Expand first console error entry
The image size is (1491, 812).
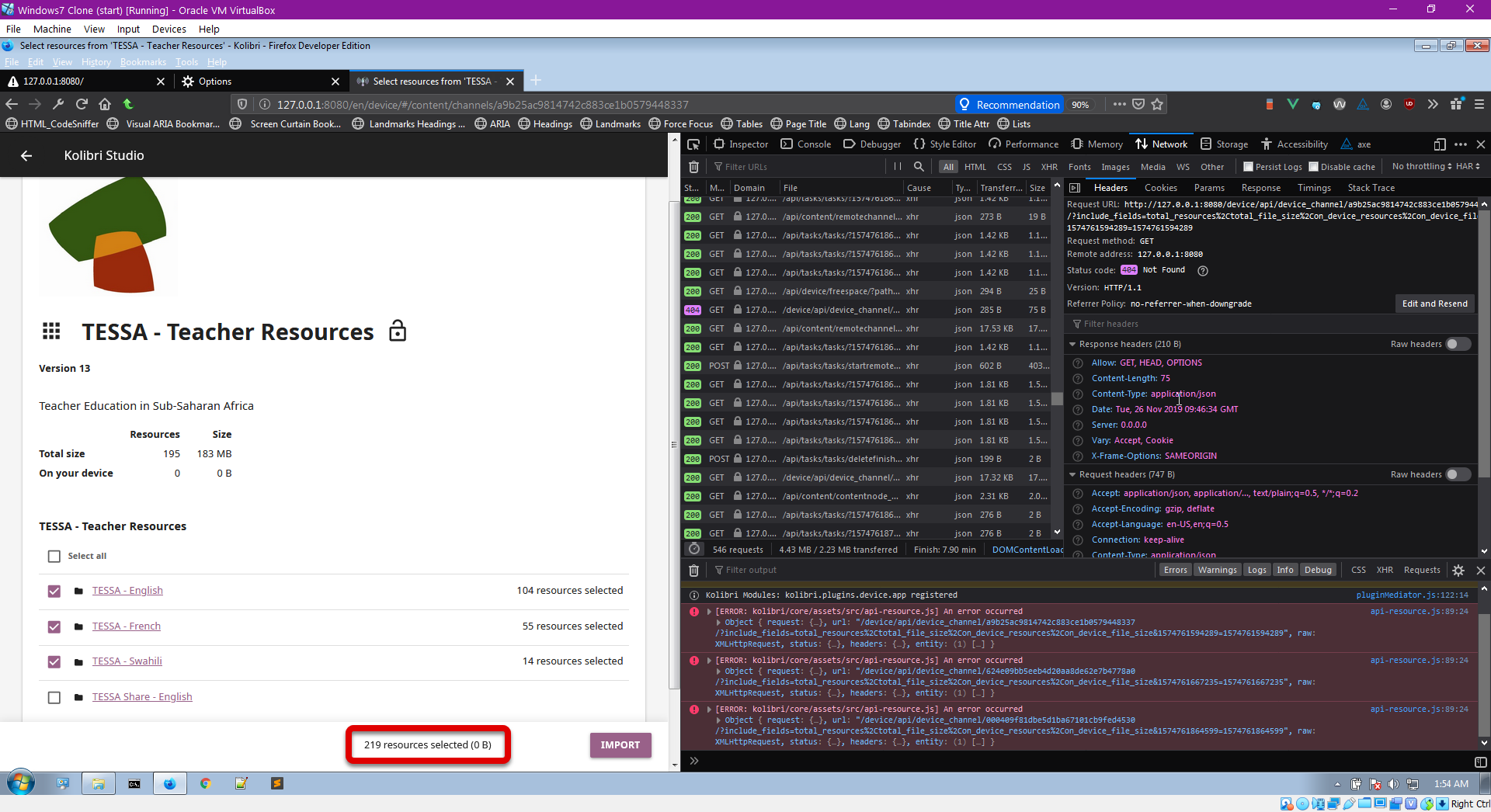pyautogui.click(x=709, y=612)
